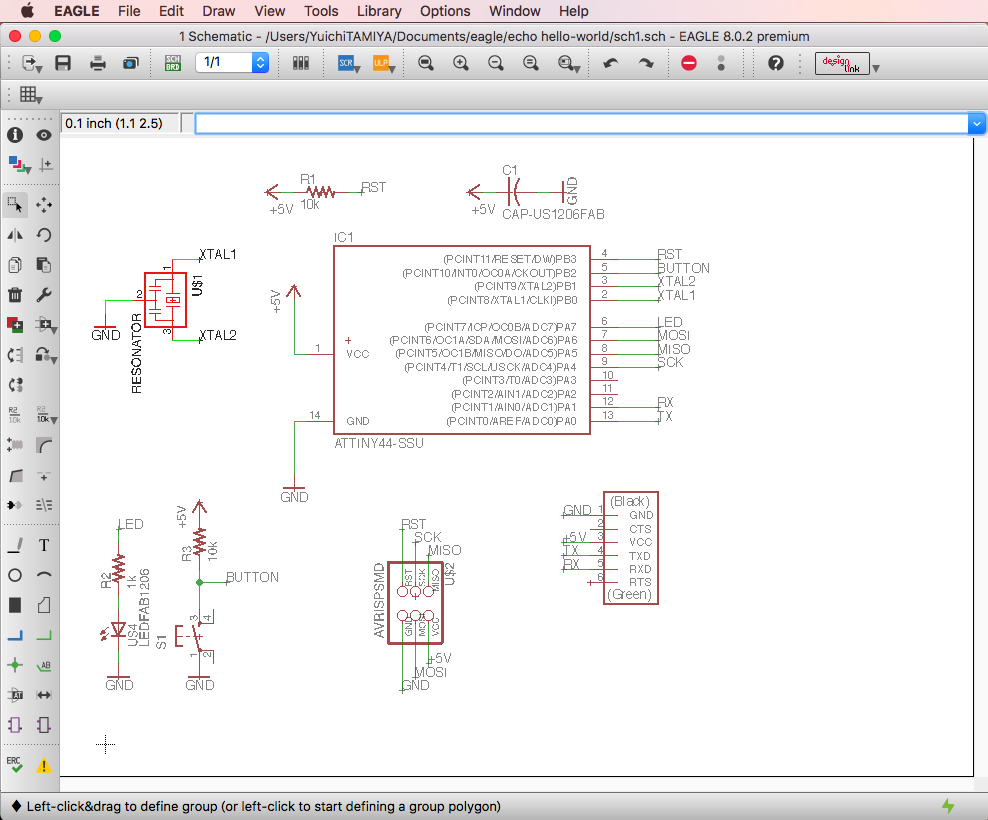Open the CAM processor icon
The width and height of the screenshot is (988, 820).
[130, 63]
